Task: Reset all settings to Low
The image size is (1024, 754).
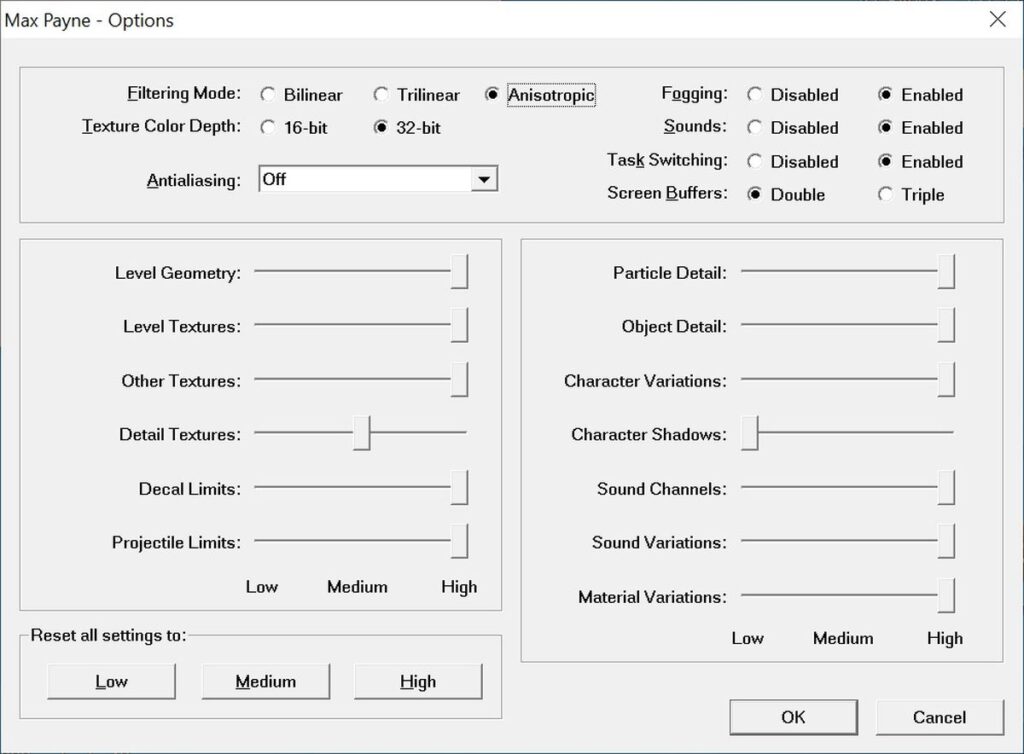Action: (x=111, y=682)
